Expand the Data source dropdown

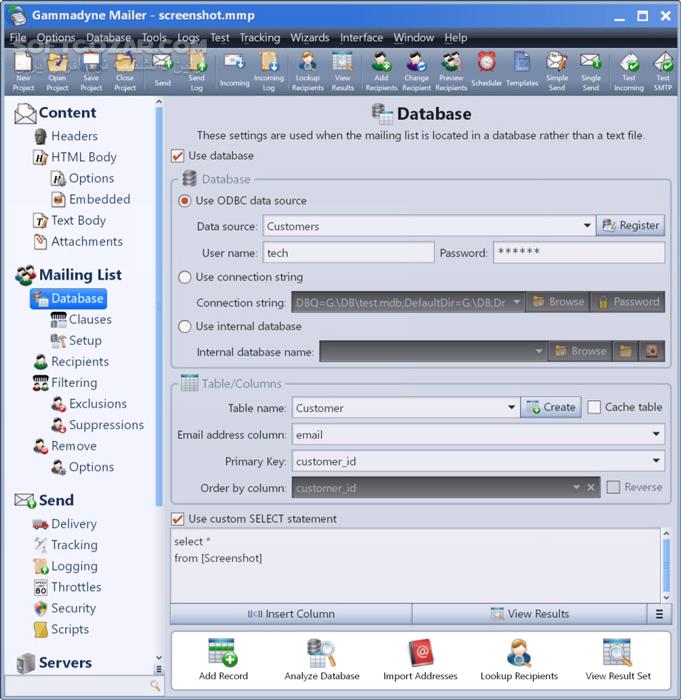[587, 225]
